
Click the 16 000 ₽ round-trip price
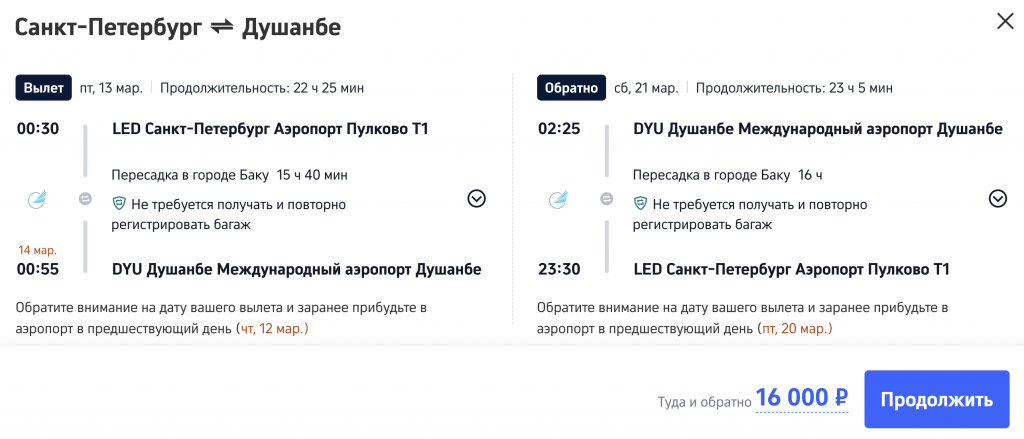(x=801, y=399)
